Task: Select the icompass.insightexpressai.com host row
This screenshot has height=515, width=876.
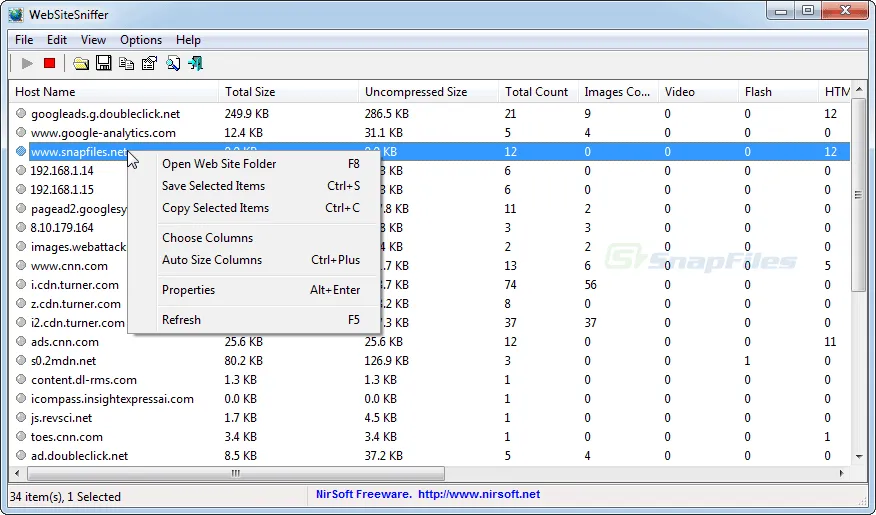Action: 430,399
